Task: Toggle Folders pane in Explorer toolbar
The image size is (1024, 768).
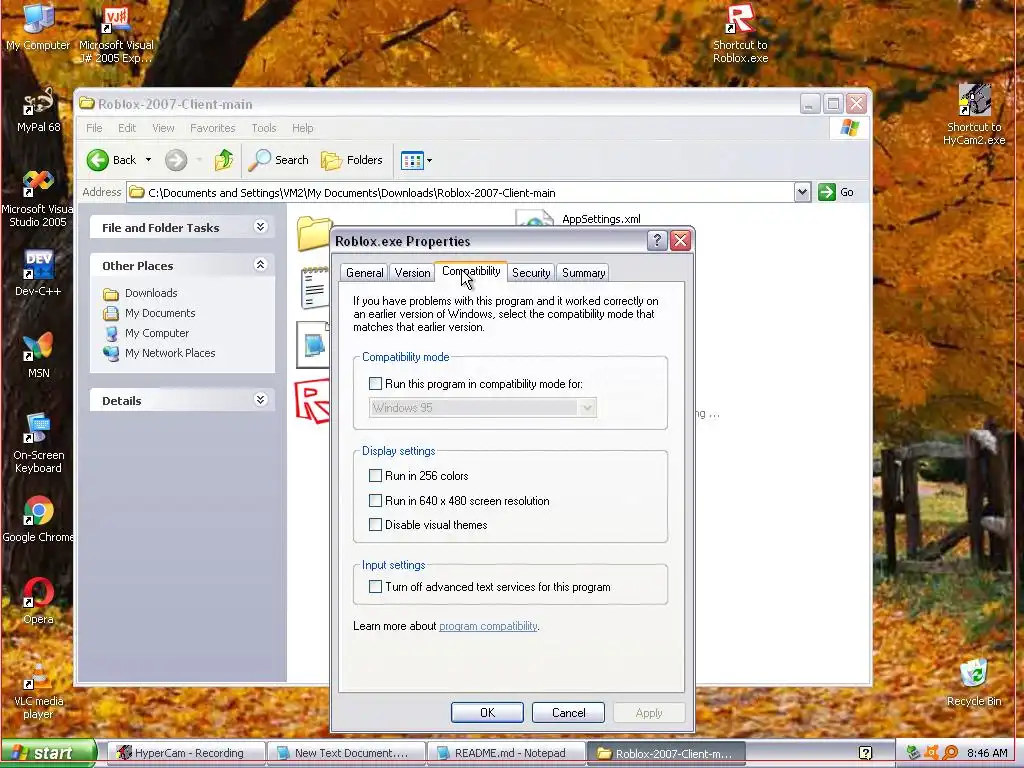Action: pos(352,160)
